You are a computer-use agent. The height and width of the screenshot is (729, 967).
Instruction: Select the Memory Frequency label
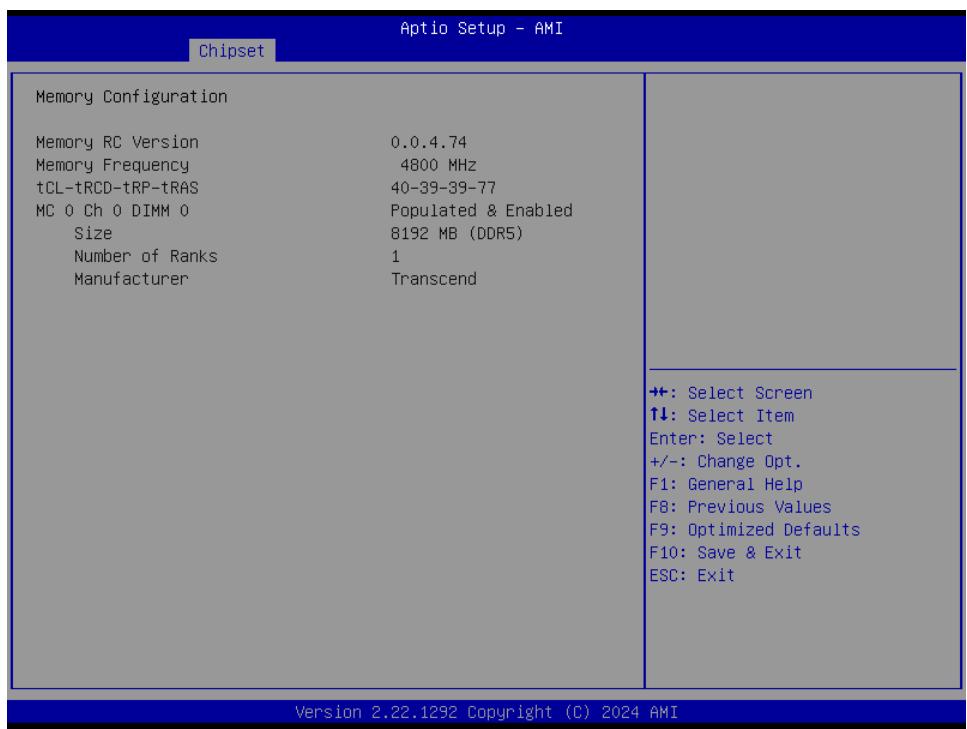coord(112,165)
